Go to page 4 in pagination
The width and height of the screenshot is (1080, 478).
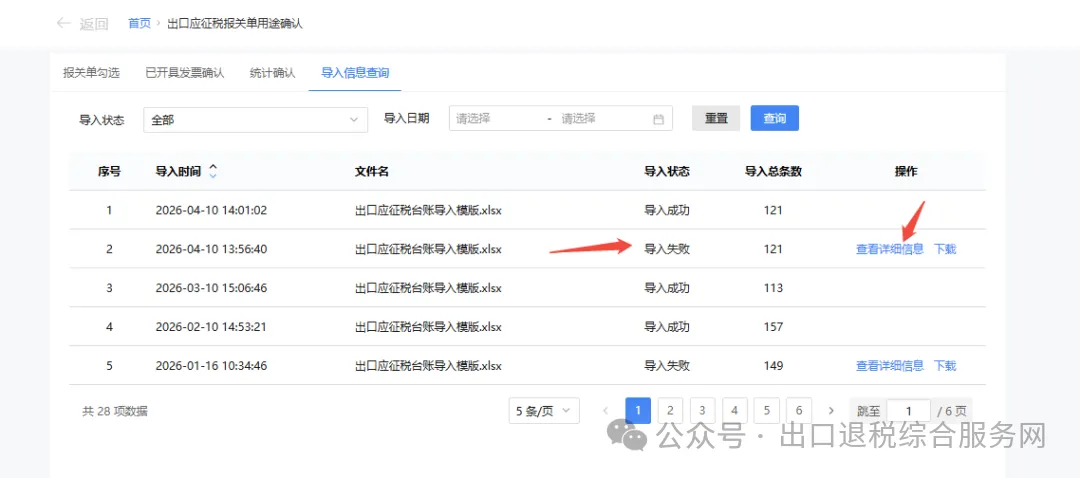pos(734,411)
